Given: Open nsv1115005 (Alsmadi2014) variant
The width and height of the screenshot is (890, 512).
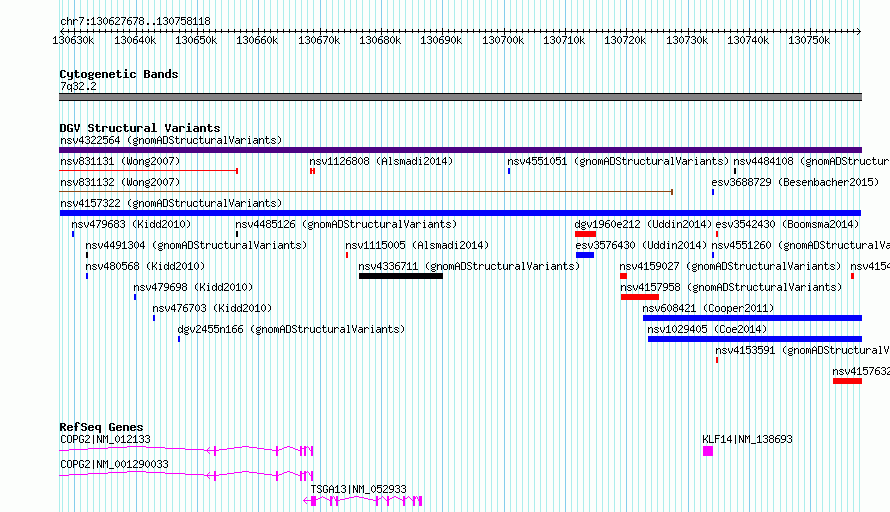Looking at the screenshot, I should click(417, 245).
